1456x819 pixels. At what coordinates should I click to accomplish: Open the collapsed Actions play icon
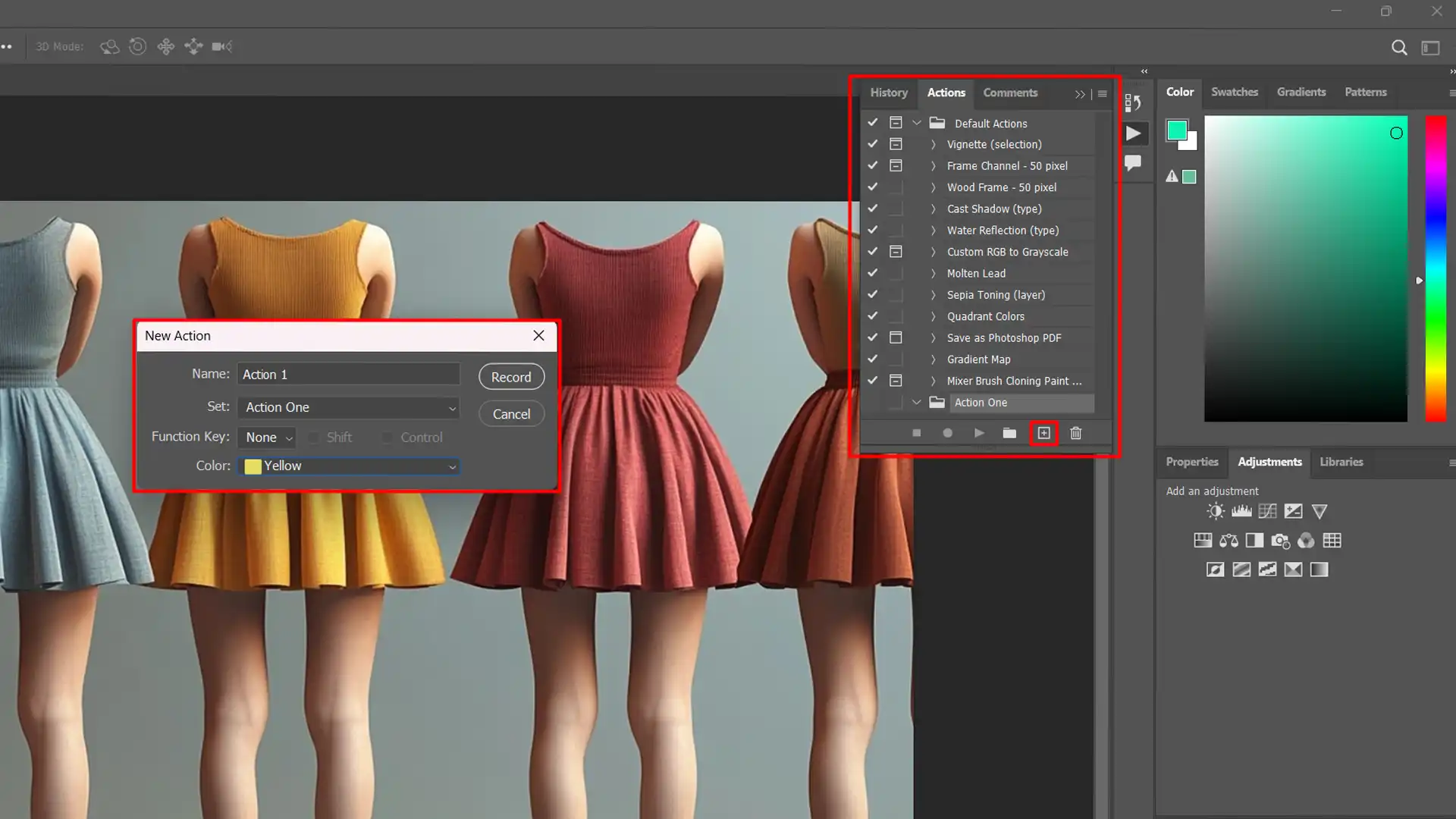click(1133, 133)
